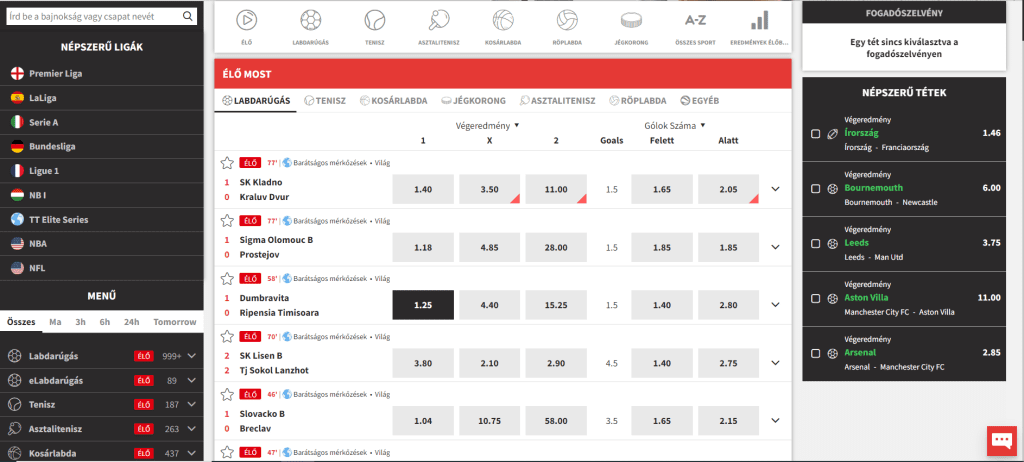Open the Végeredmény market dropdown
This screenshot has width=1024, height=462.
[487, 125]
